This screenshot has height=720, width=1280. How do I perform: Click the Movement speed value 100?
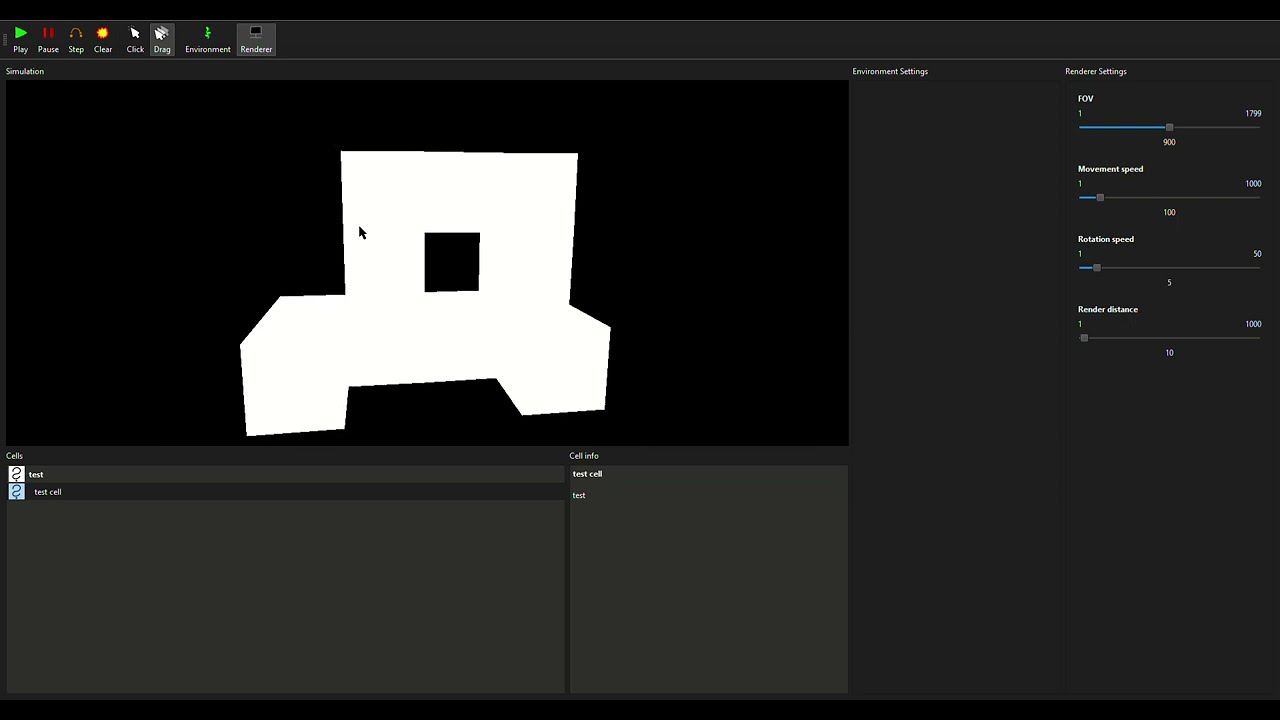coord(1169,212)
